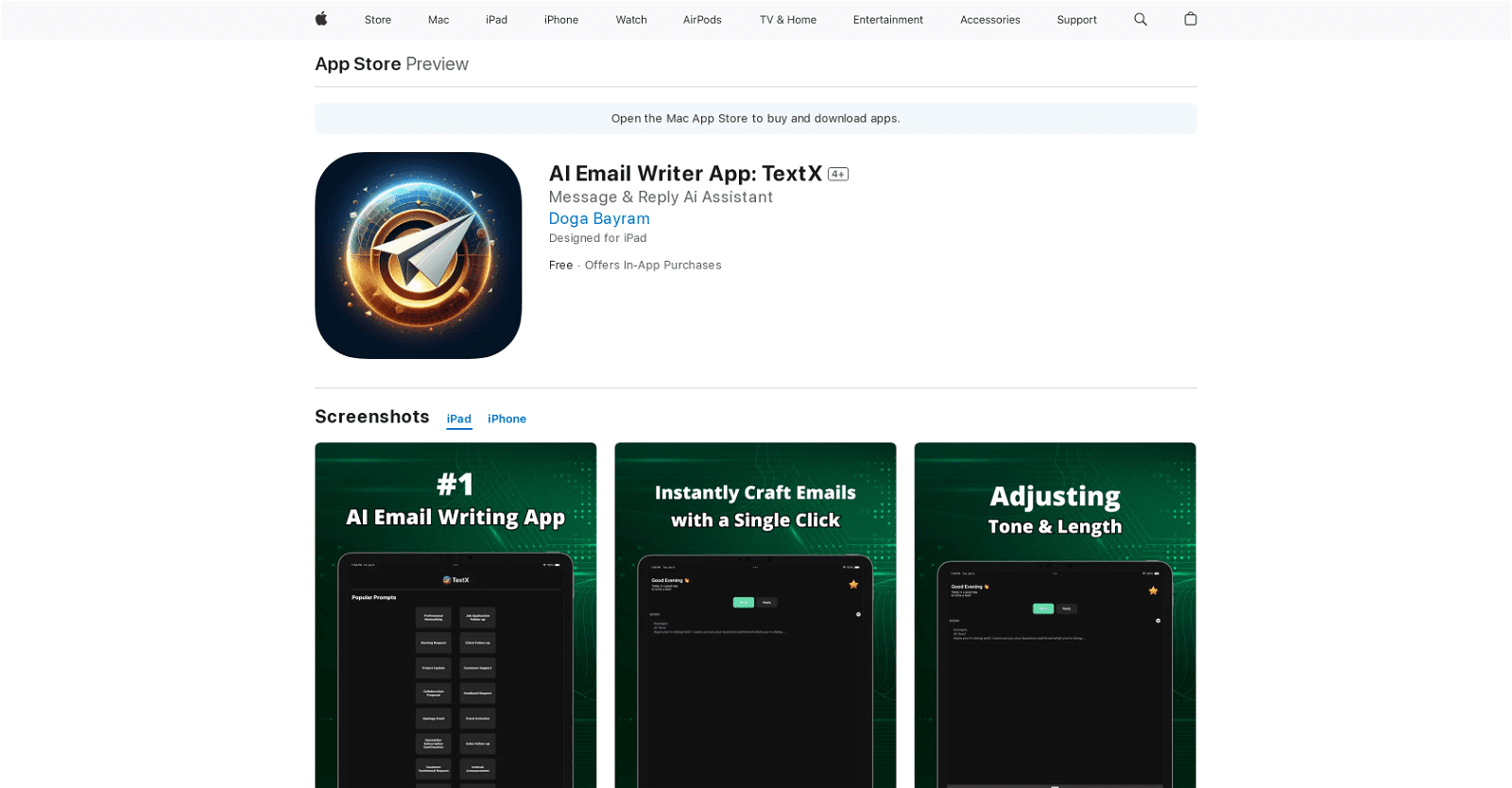Viewport: 1512px width, 788px height.
Task: Open the Mac menu item
Action: (438, 20)
